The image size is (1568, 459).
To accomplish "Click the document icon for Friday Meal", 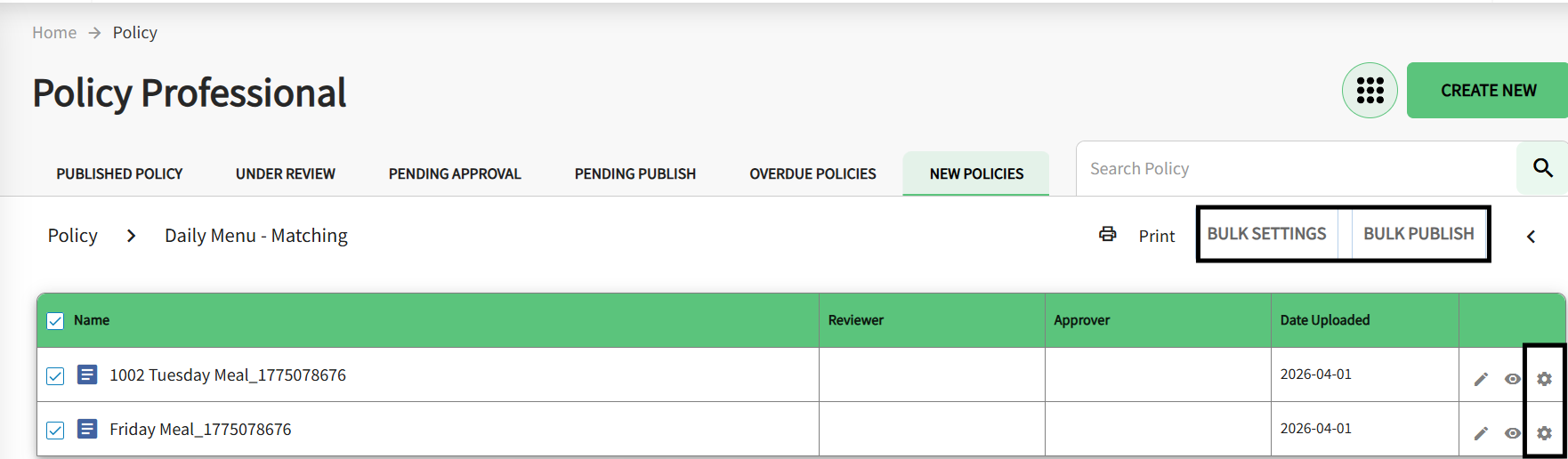I will coord(87,429).
